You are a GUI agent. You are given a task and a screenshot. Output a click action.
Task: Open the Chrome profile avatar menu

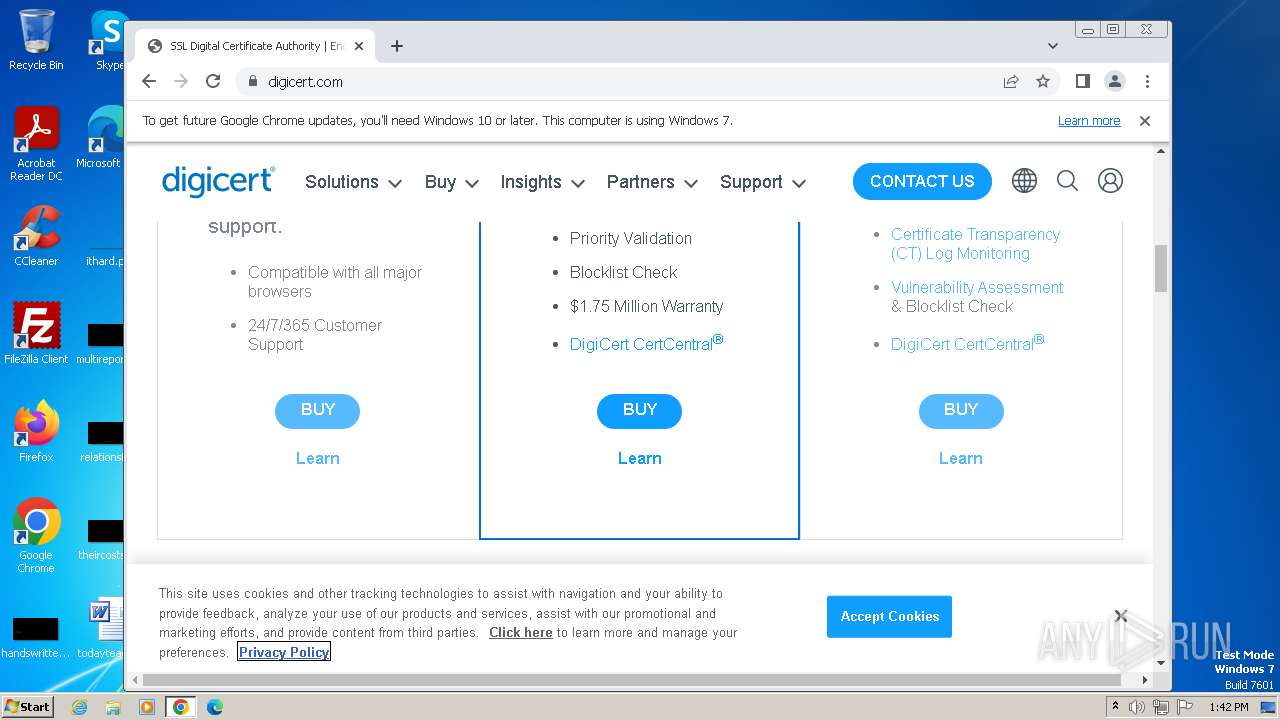(1115, 81)
